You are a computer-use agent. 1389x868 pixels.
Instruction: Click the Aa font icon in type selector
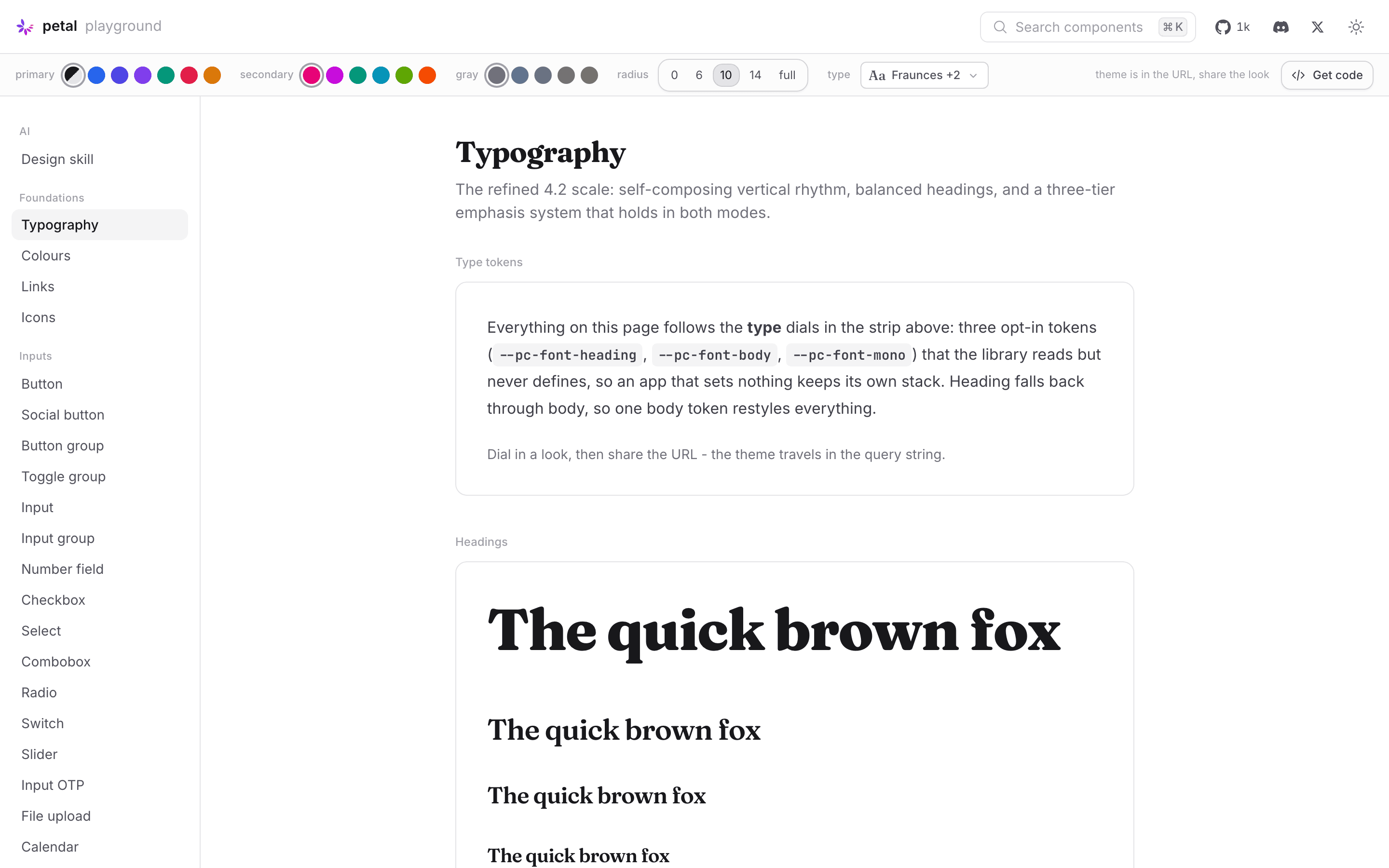pos(877,75)
